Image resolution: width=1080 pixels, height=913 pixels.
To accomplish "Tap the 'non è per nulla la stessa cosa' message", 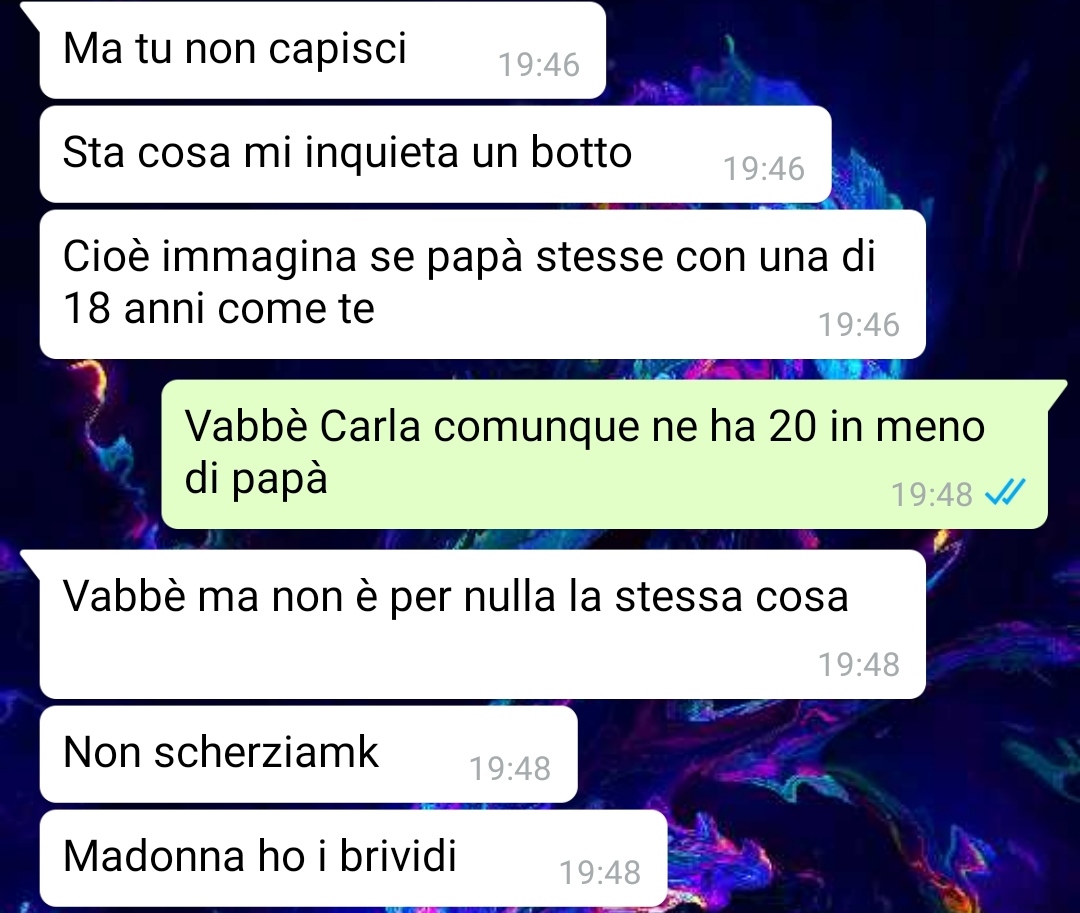I will [482, 625].
